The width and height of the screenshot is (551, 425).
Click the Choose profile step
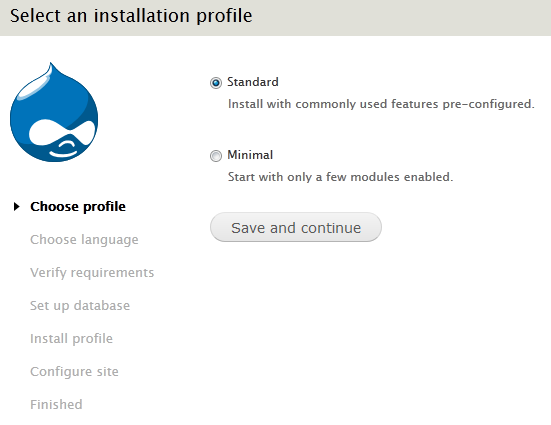point(78,207)
